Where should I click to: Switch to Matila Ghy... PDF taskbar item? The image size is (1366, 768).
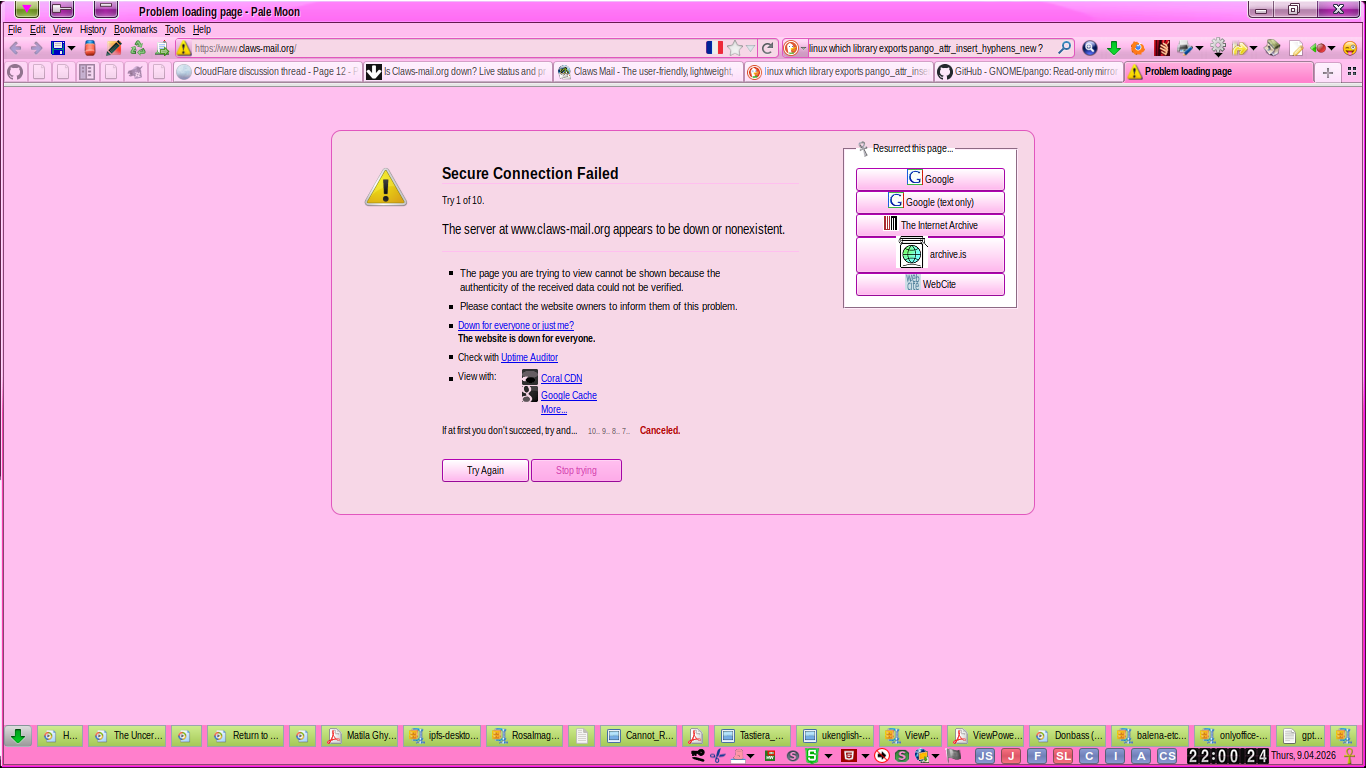pos(361,735)
